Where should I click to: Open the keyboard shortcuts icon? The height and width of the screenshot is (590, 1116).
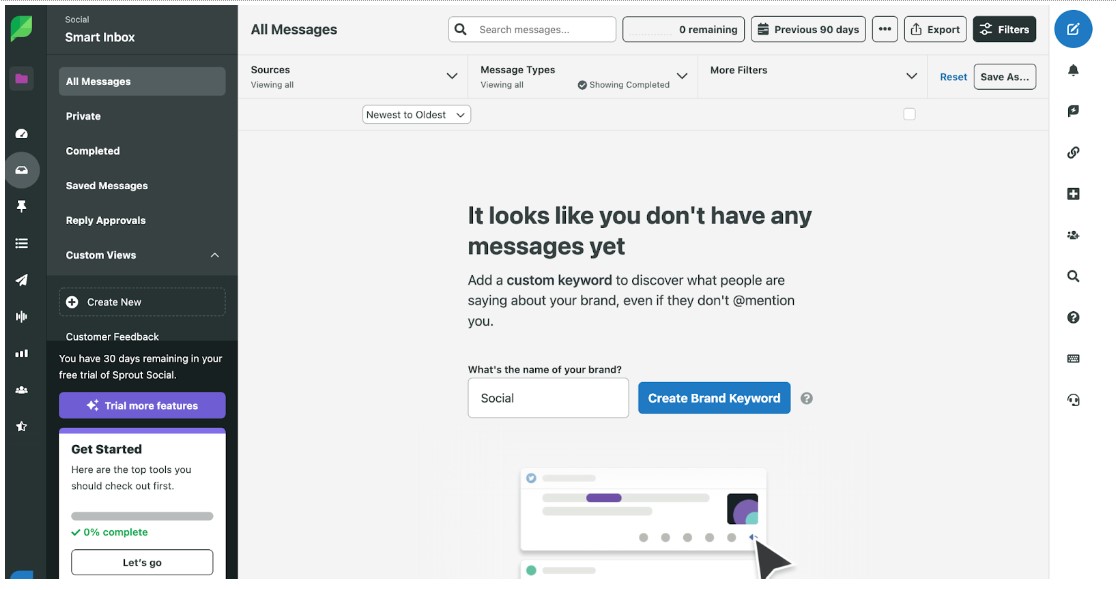coord(1073,359)
